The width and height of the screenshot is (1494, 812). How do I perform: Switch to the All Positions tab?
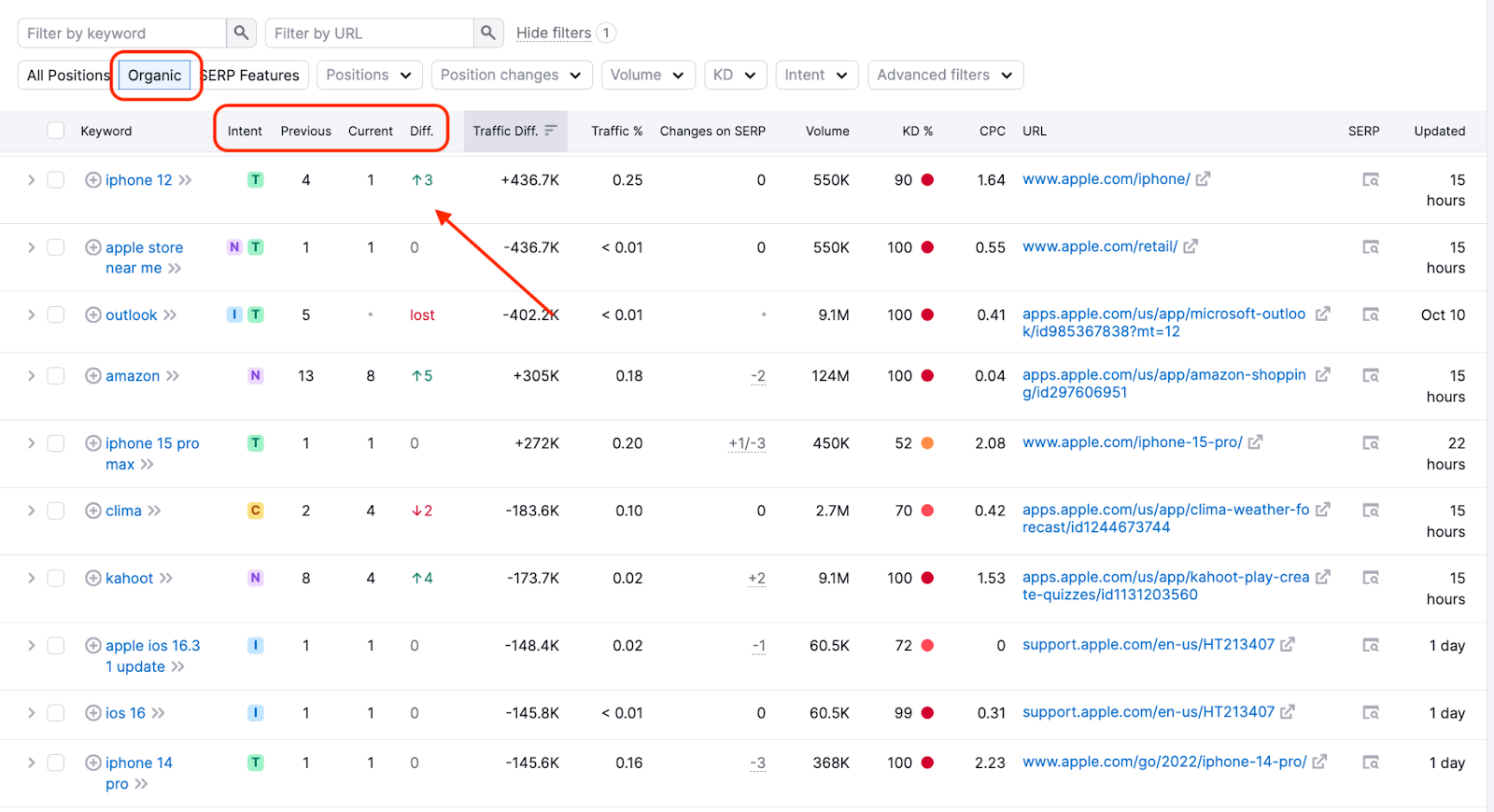click(x=67, y=76)
